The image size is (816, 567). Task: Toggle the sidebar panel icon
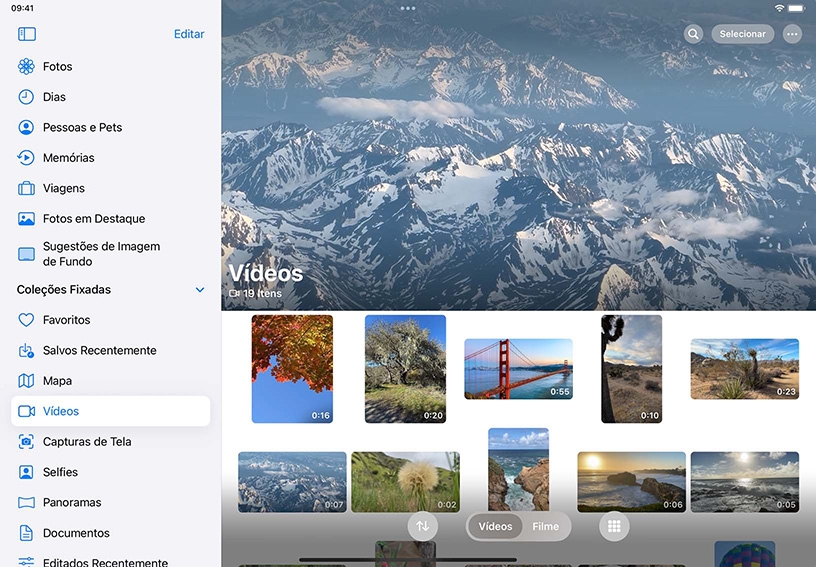(27, 34)
